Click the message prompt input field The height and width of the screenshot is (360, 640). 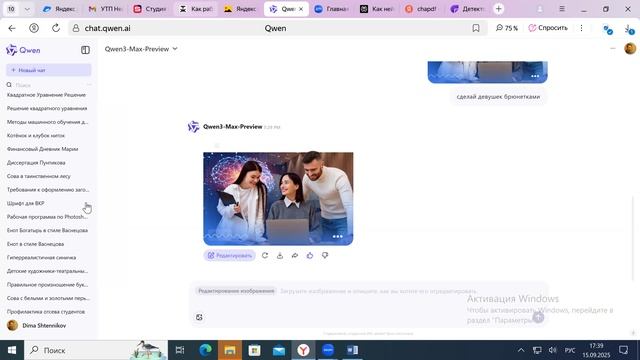(378, 291)
